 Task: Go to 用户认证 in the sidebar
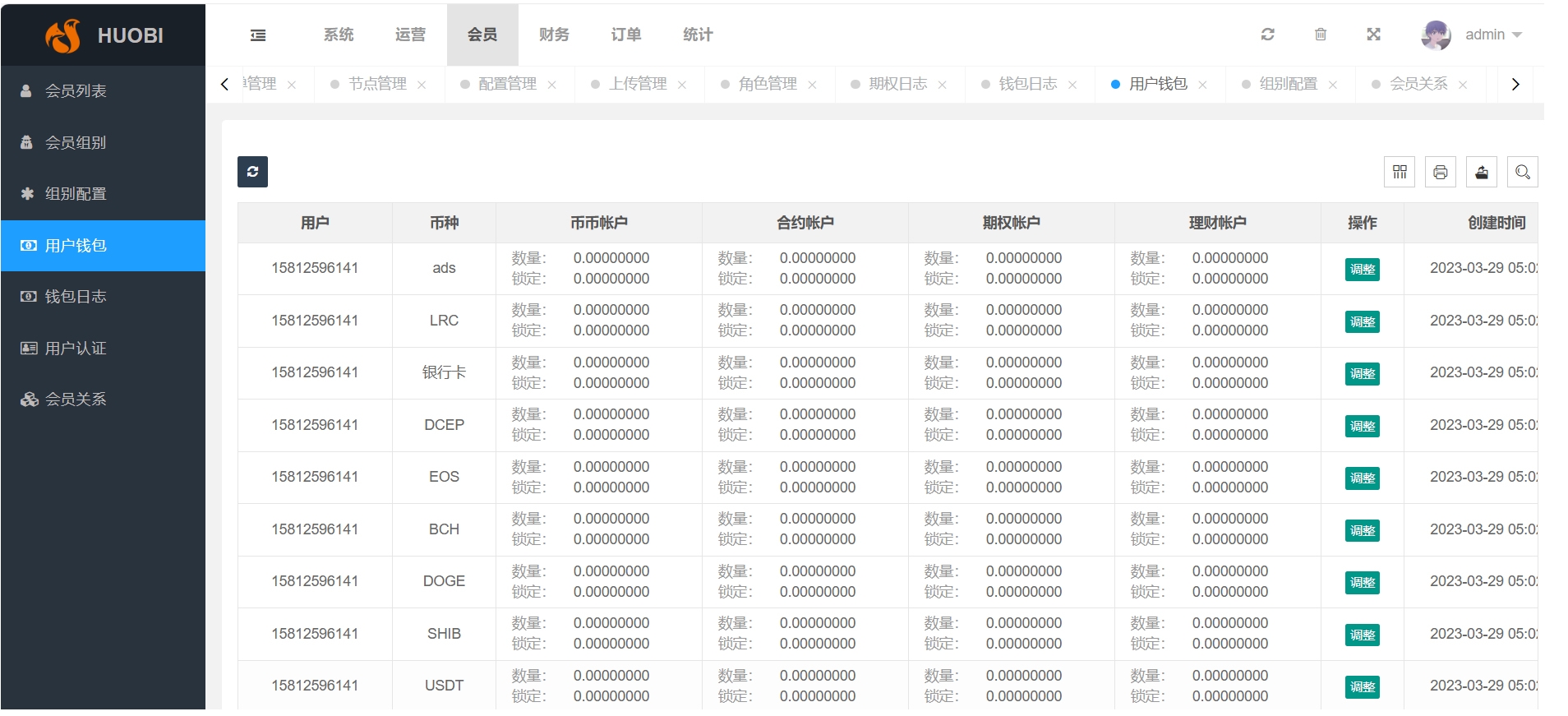(76, 349)
